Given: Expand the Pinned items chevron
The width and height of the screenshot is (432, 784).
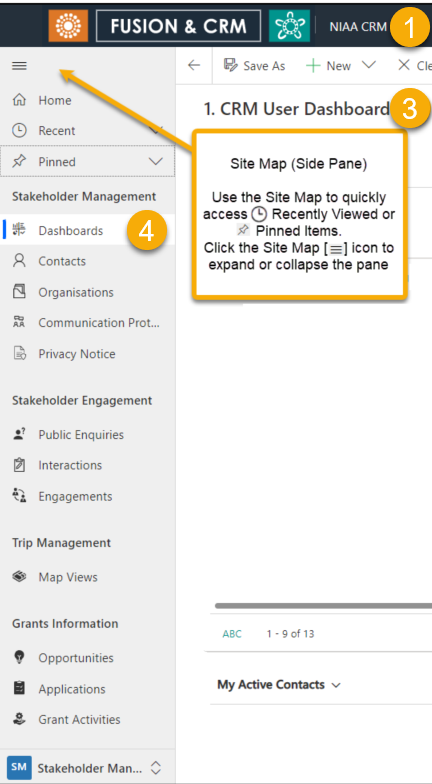Looking at the screenshot, I should [x=156, y=162].
